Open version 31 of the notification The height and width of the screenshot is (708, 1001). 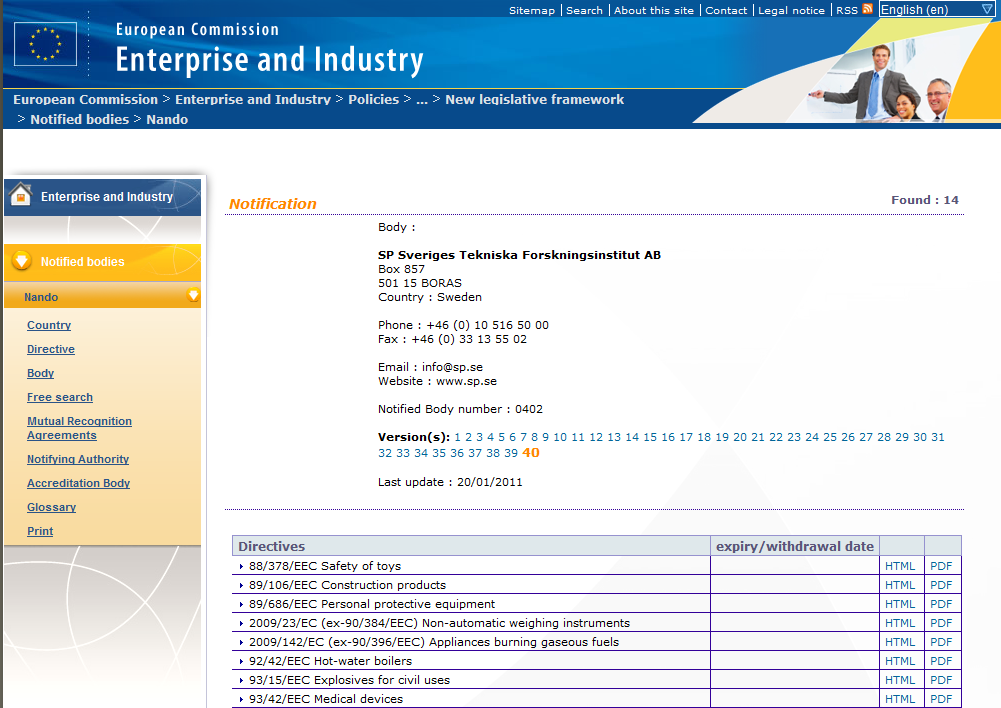pyautogui.click(x=938, y=437)
